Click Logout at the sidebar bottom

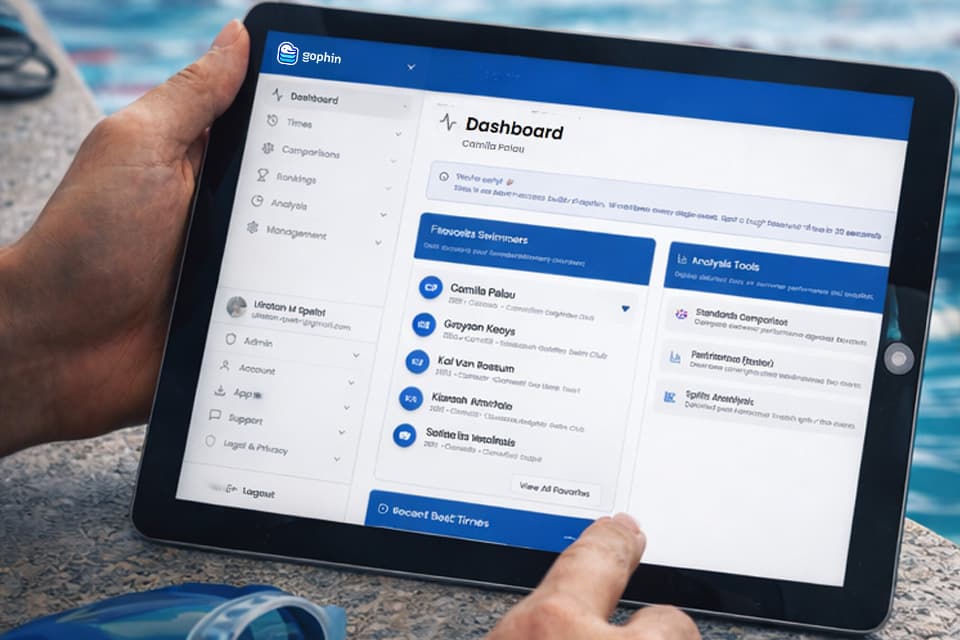pyautogui.click(x=257, y=493)
